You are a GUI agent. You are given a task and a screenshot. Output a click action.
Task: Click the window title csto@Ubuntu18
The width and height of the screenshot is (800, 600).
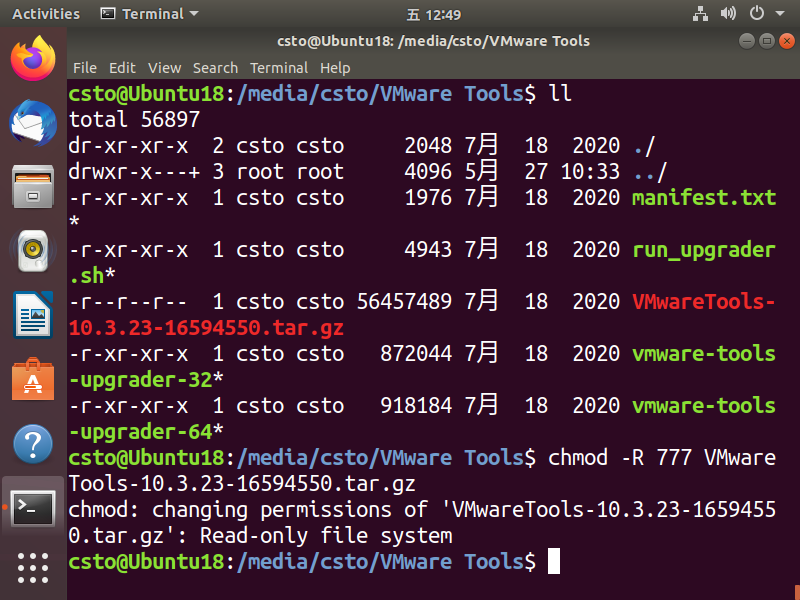434,41
